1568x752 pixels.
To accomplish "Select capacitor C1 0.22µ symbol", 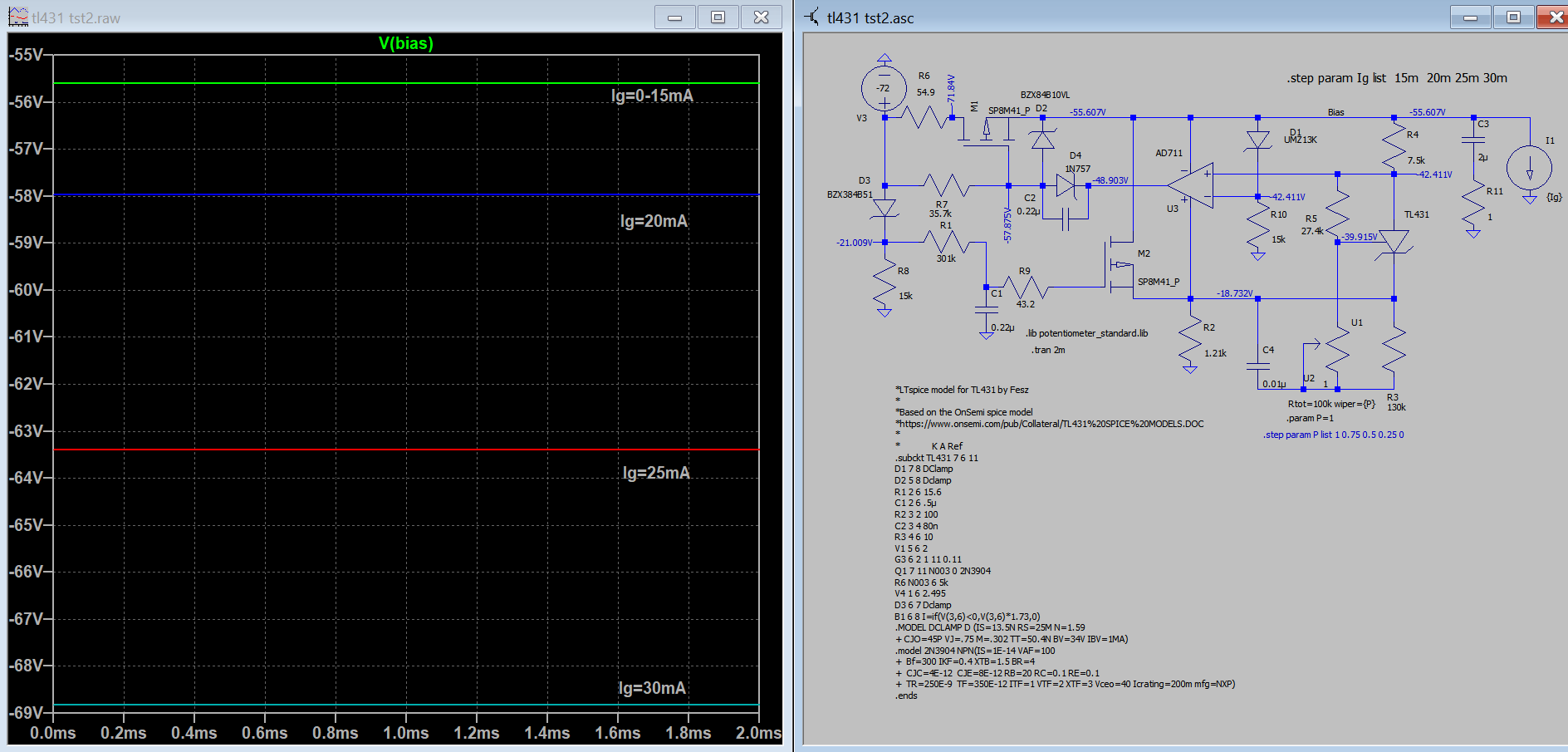I will point(986,309).
